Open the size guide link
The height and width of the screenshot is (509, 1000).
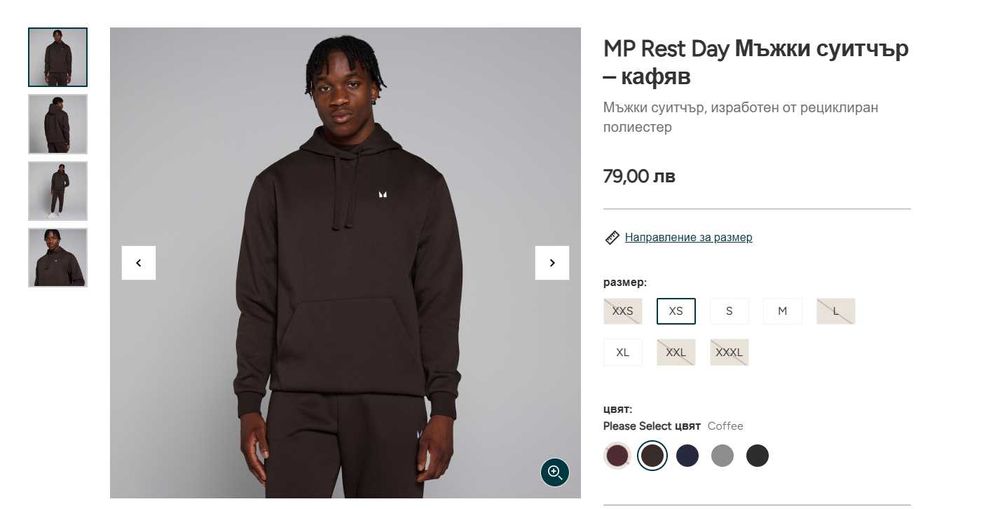pos(688,238)
